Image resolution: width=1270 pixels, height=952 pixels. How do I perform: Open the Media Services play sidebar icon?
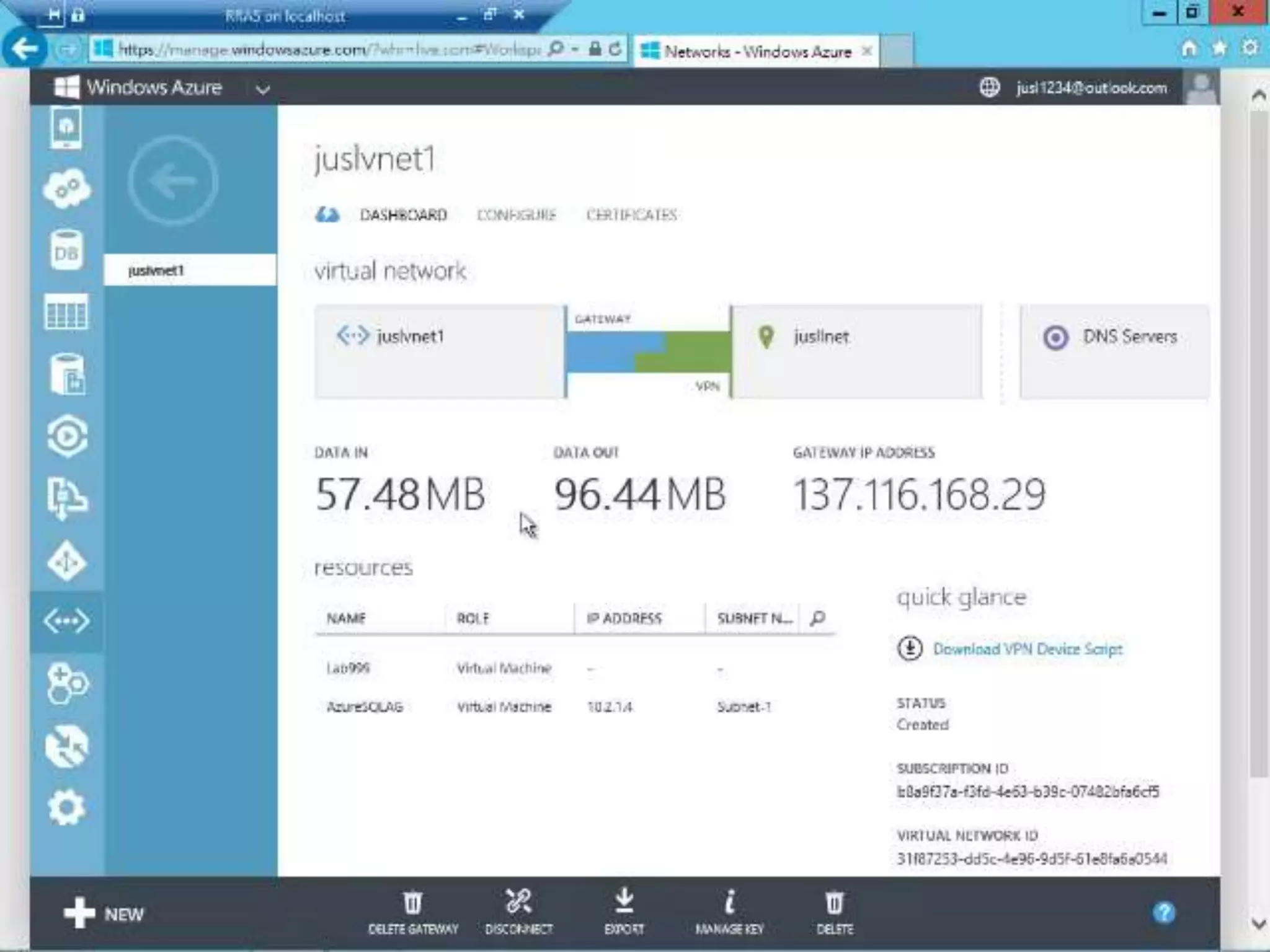pyautogui.click(x=67, y=436)
